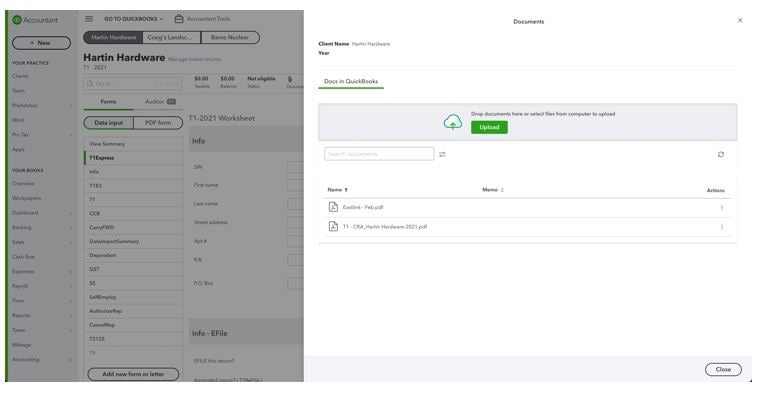Switch to the Craig's Landscaping client tab
The height and width of the screenshot is (398, 761).
[x=171, y=37]
